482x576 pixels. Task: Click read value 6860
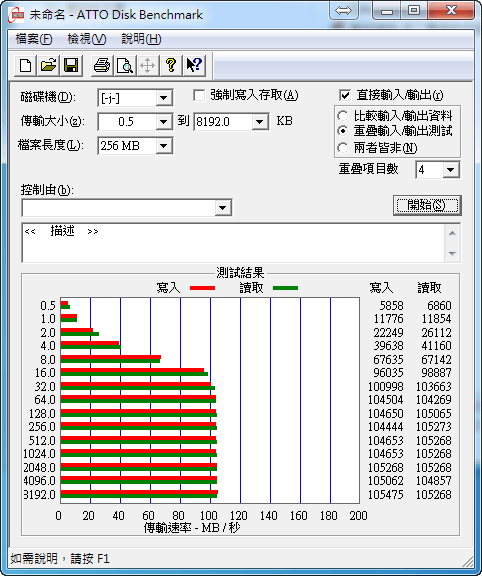pos(439,306)
